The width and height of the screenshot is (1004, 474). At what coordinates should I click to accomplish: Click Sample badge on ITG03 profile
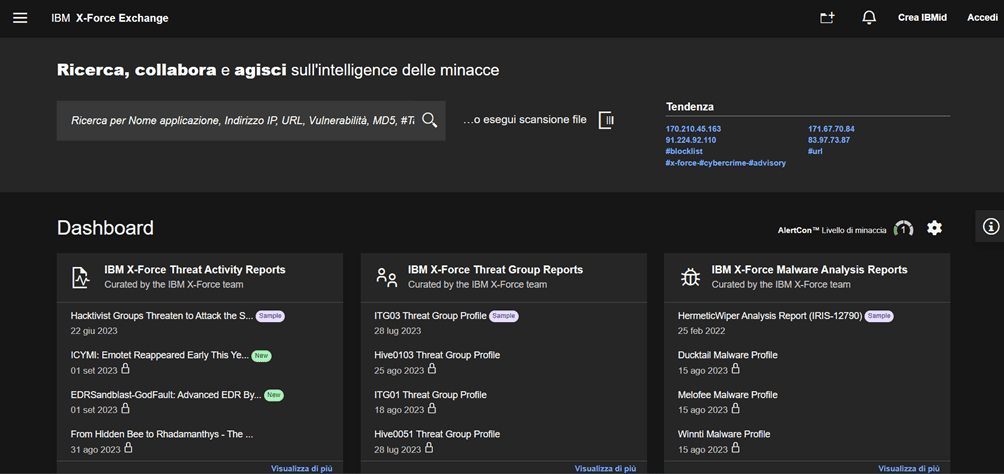click(503, 316)
